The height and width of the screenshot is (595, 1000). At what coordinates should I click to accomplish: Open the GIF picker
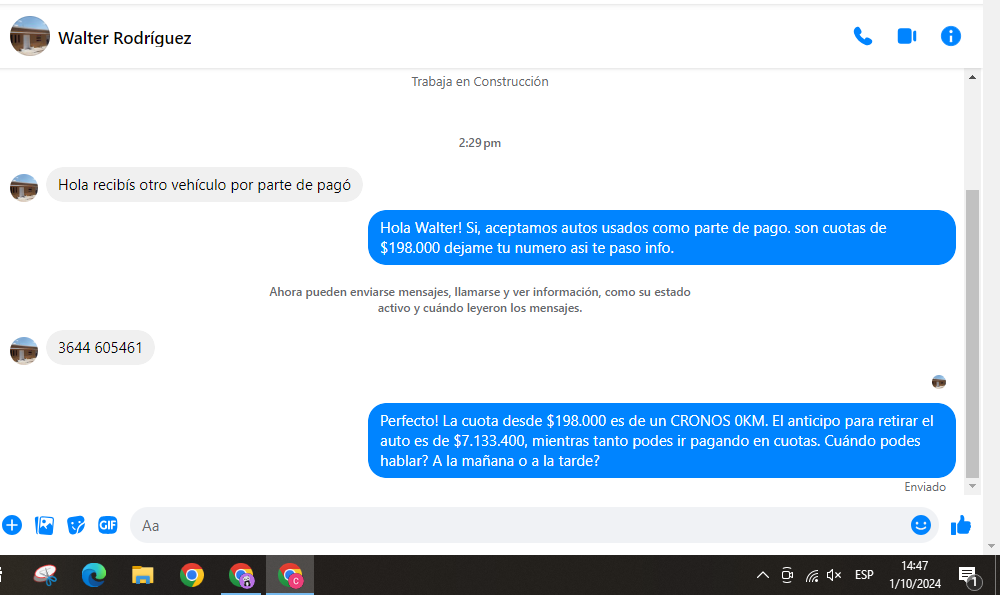[x=107, y=525]
